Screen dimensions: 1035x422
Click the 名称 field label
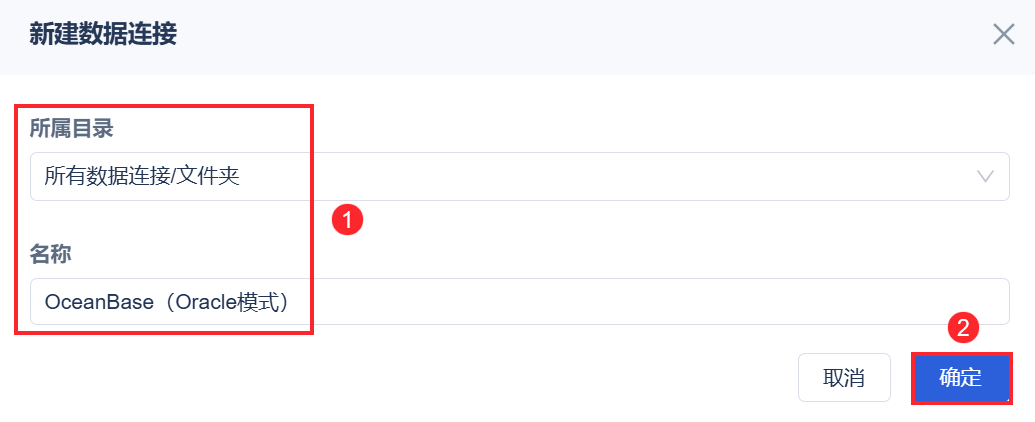[51, 254]
